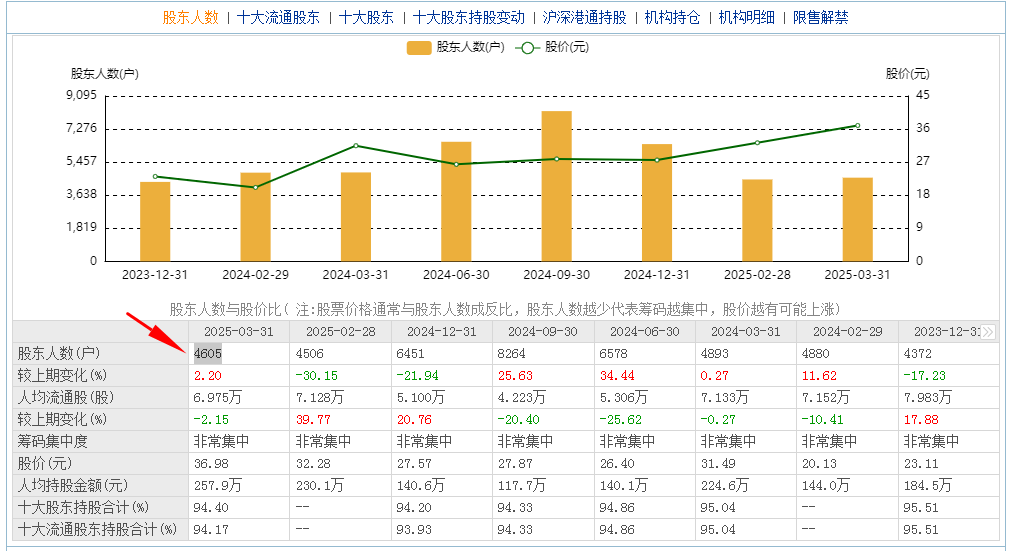Click shareholder count 4880
The width and height of the screenshot is (1014, 551).
pos(815,354)
